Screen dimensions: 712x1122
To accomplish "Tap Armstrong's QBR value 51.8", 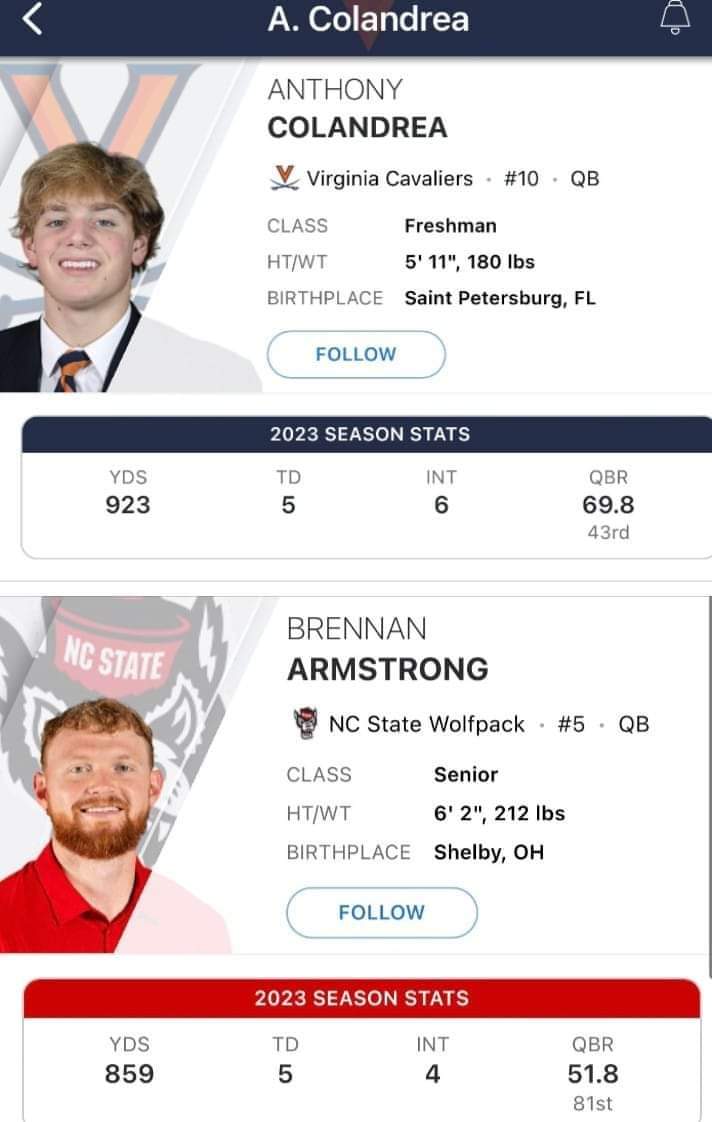I will pos(592,1074).
